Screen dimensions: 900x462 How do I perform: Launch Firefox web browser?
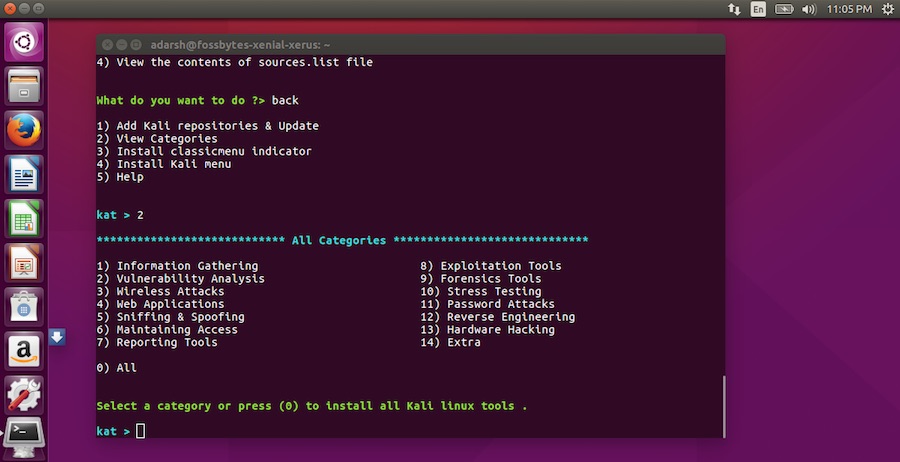(23, 130)
